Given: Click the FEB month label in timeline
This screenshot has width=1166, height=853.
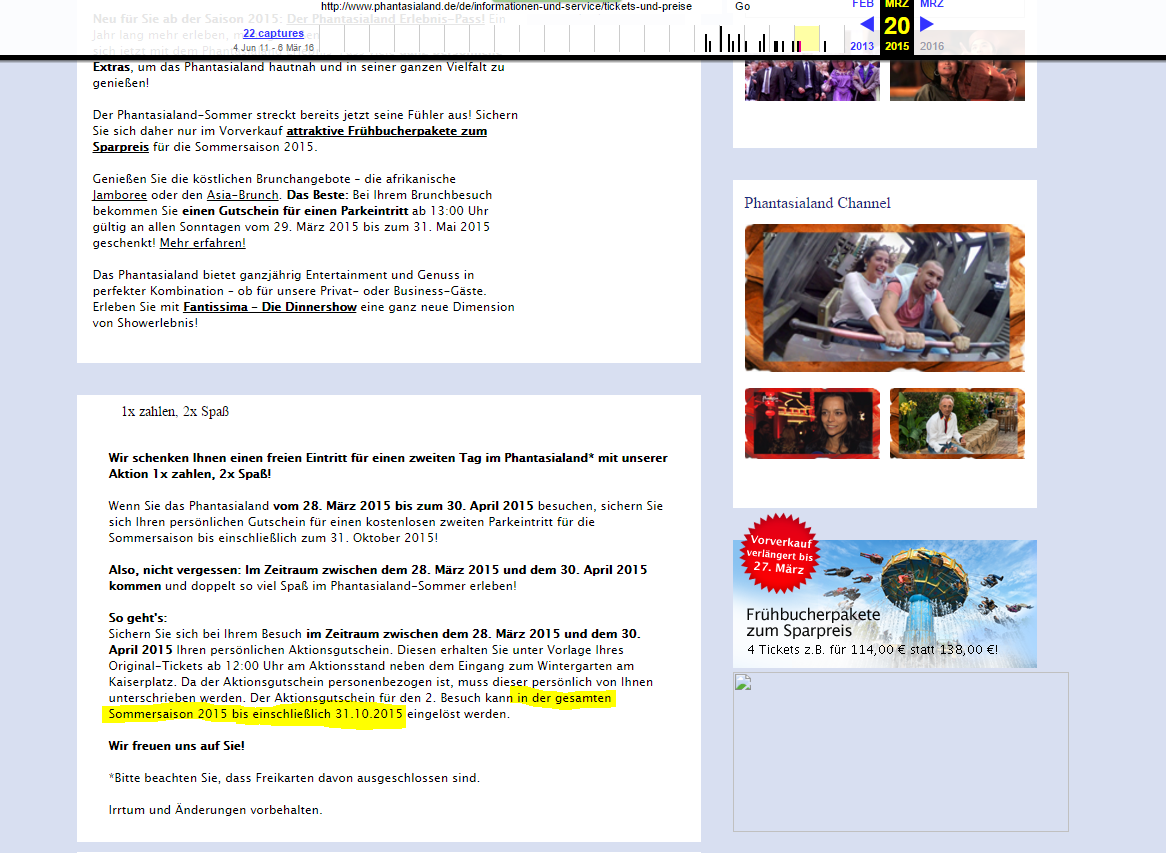Looking at the screenshot, I should [x=863, y=4].
